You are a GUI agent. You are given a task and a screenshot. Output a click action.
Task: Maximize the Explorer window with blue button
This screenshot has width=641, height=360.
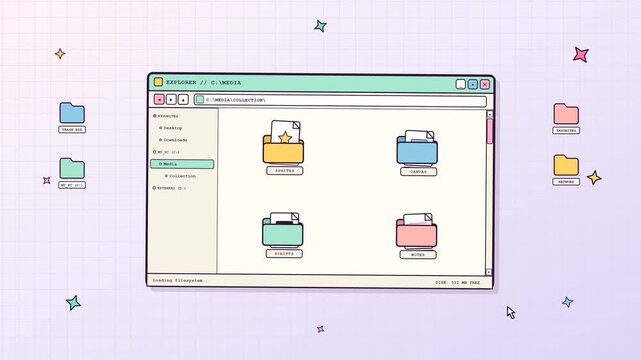pos(473,84)
